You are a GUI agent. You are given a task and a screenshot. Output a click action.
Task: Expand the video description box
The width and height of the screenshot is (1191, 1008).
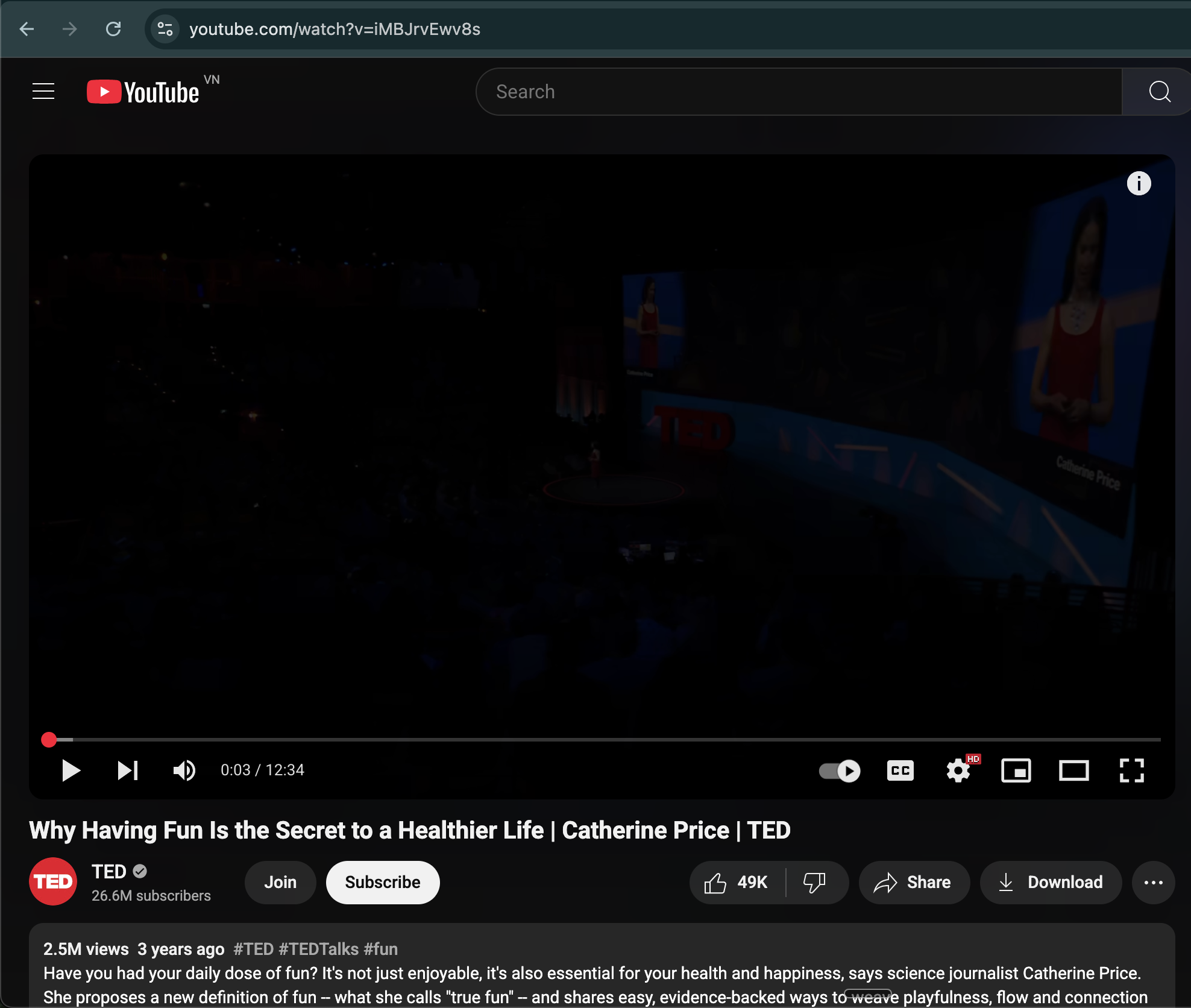(x=602, y=966)
